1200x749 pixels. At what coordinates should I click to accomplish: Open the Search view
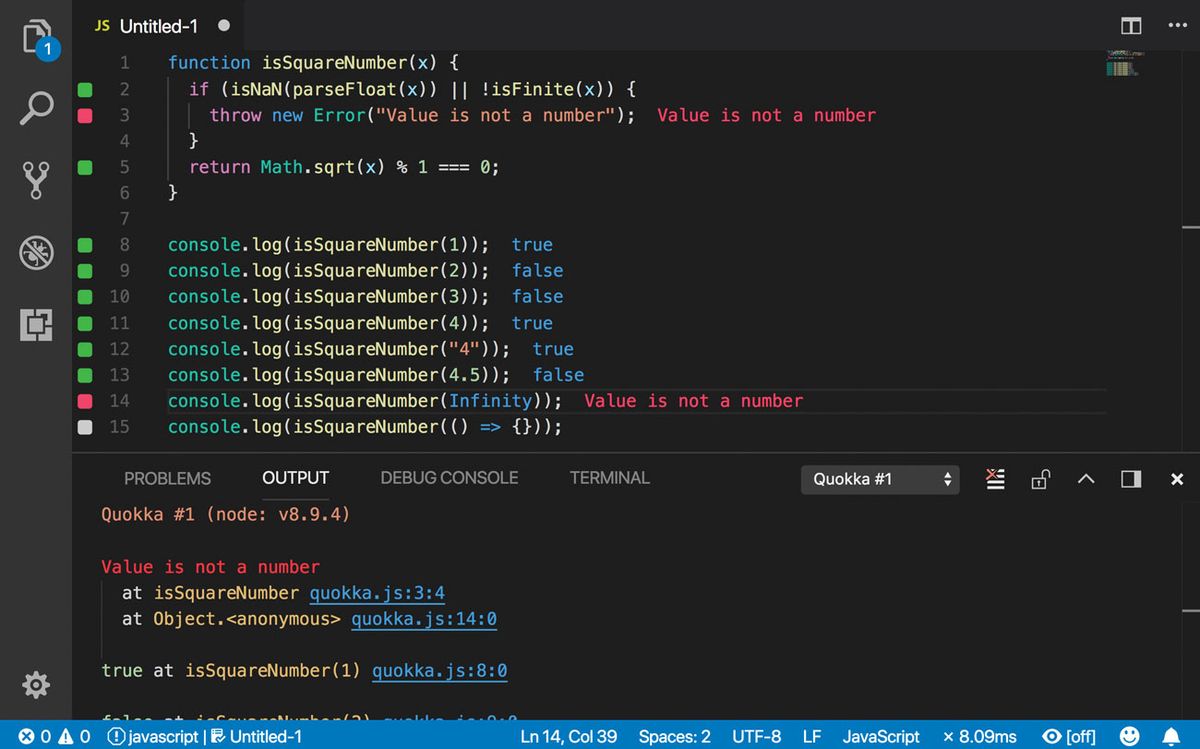36,107
